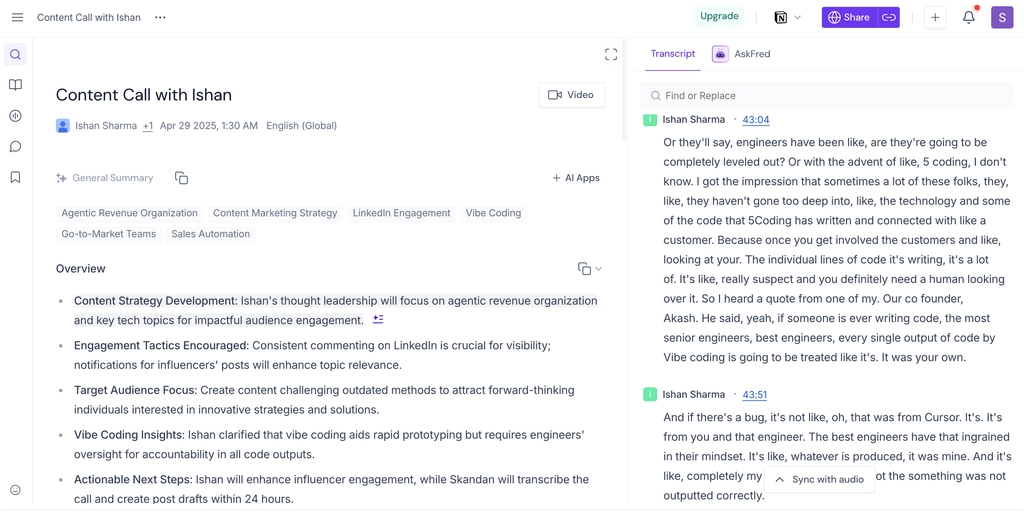Click the bookmark icon in left sidebar
This screenshot has width=1024, height=515.
click(x=15, y=177)
